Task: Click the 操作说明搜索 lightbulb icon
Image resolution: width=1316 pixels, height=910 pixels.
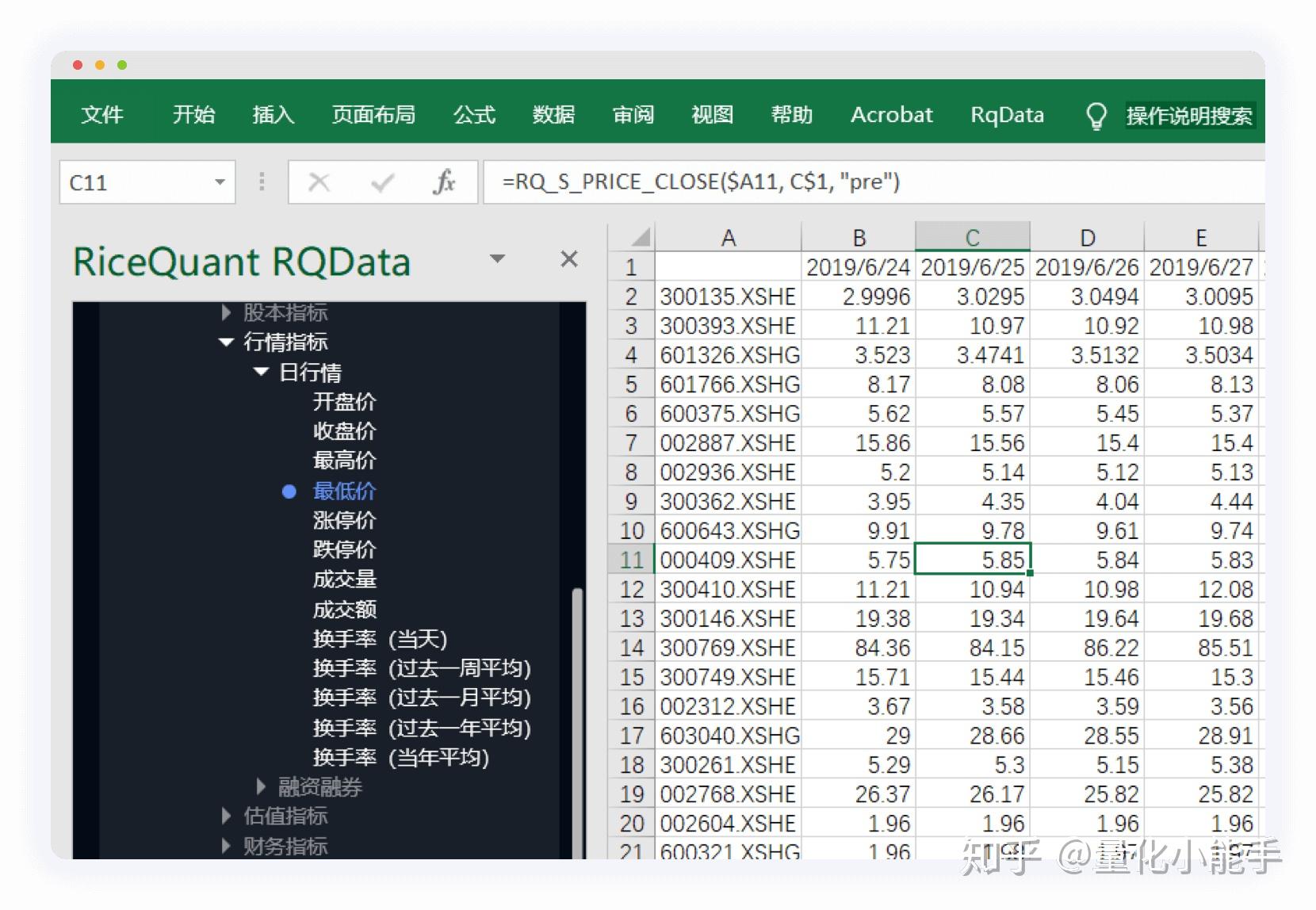Action: (x=1097, y=115)
